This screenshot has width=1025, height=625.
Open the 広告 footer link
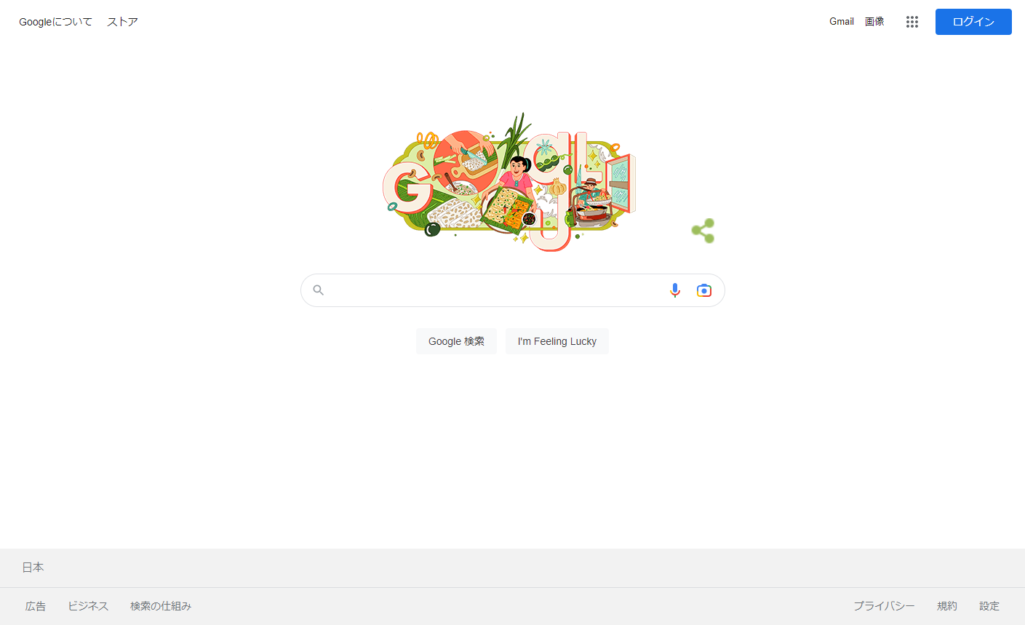coord(35,606)
